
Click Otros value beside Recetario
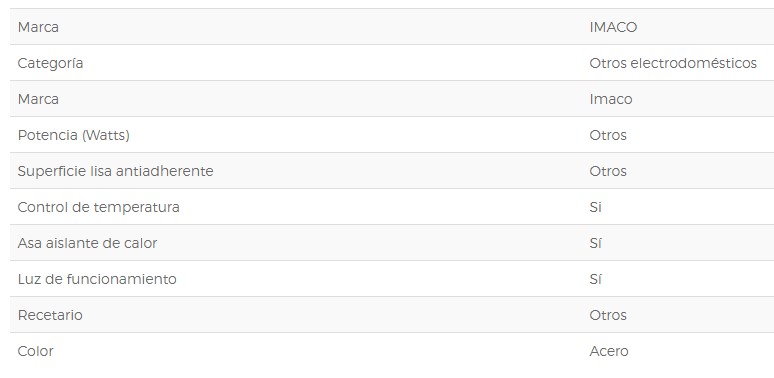(608, 315)
